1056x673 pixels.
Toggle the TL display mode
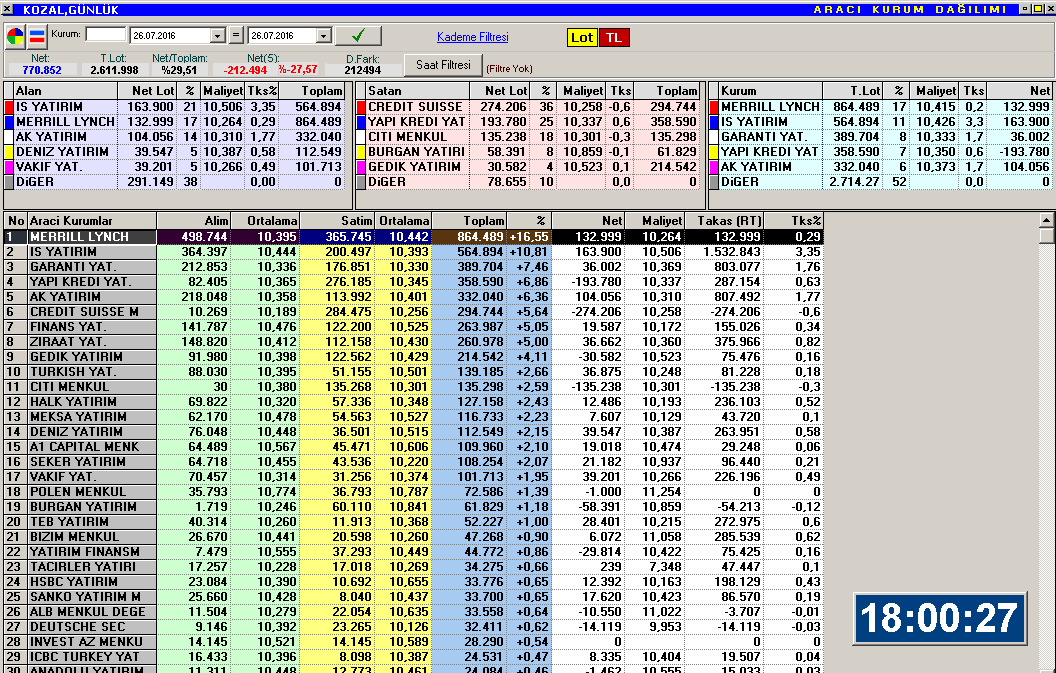click(x=613, y=37)
